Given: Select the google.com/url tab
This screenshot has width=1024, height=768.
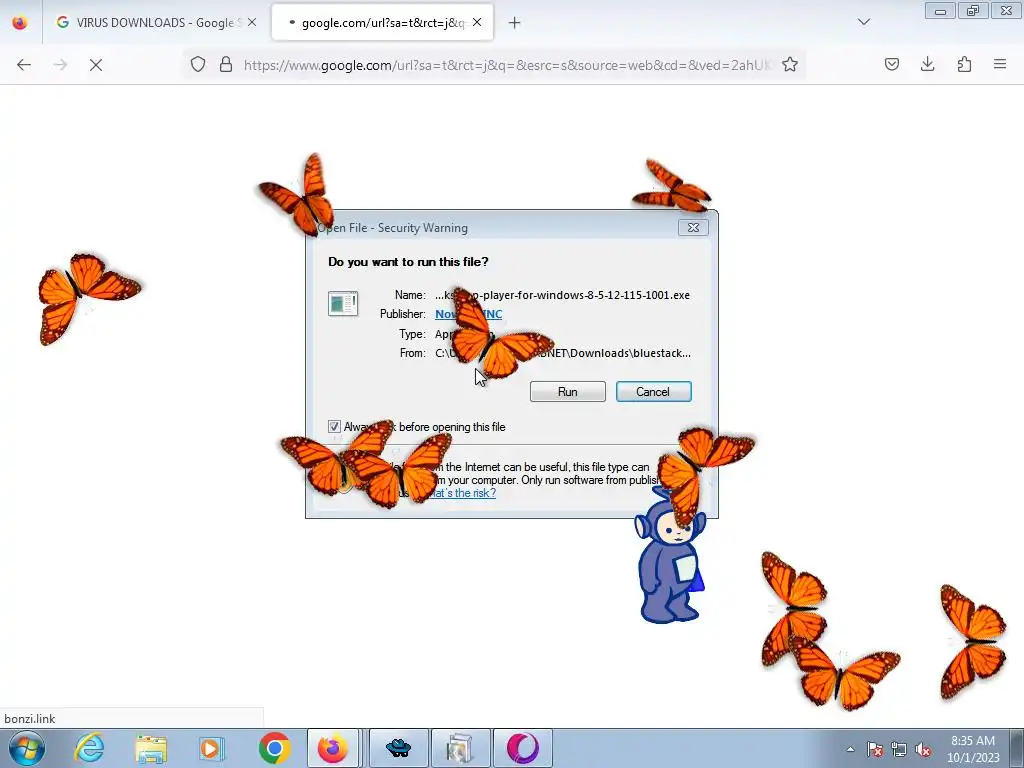Looking at the screenshot, I should tap(382, 23).
